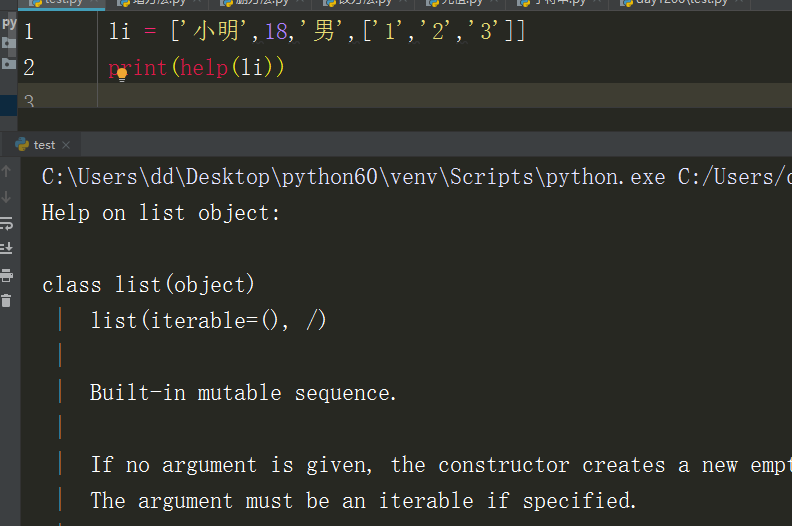Click the nested list ['1','2','3']
The height and width of the screenshot is (526, 792).
[439, 31]
